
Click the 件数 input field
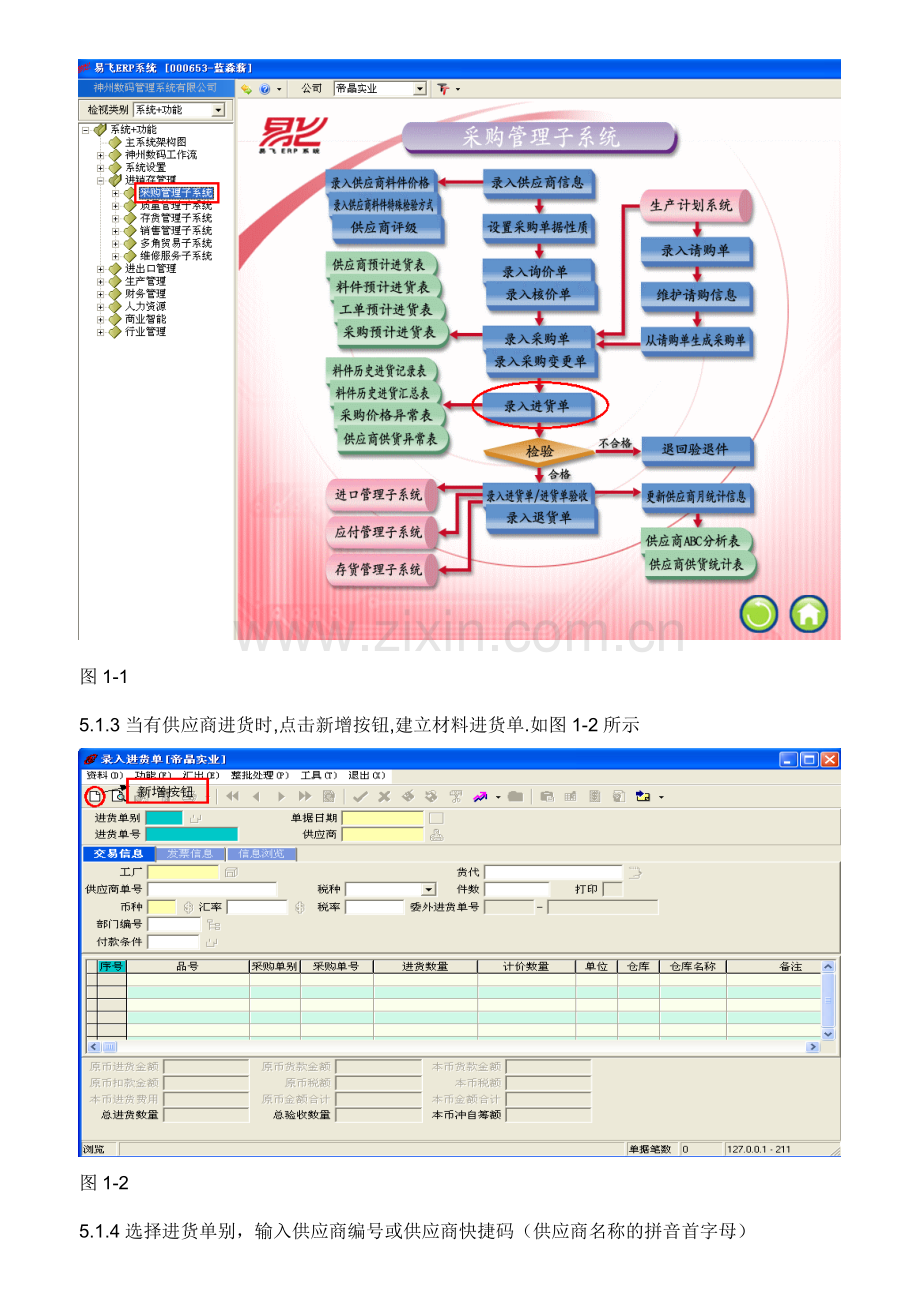(517, 889)
